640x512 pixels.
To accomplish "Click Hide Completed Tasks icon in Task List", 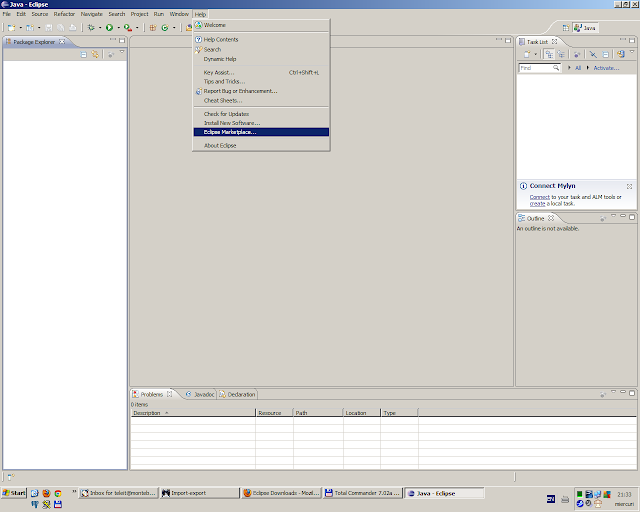I will pyautogui.click(x=593, y=54).
